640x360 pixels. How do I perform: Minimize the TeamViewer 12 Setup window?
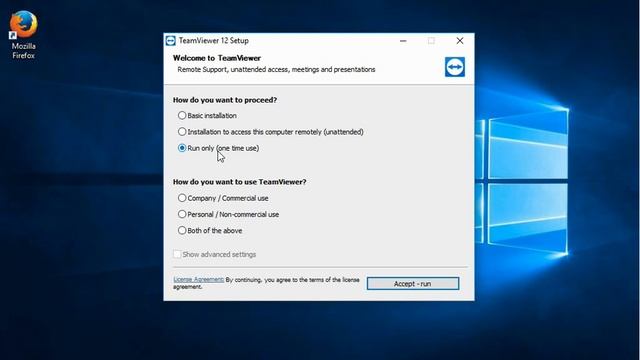tap(403, 41)
